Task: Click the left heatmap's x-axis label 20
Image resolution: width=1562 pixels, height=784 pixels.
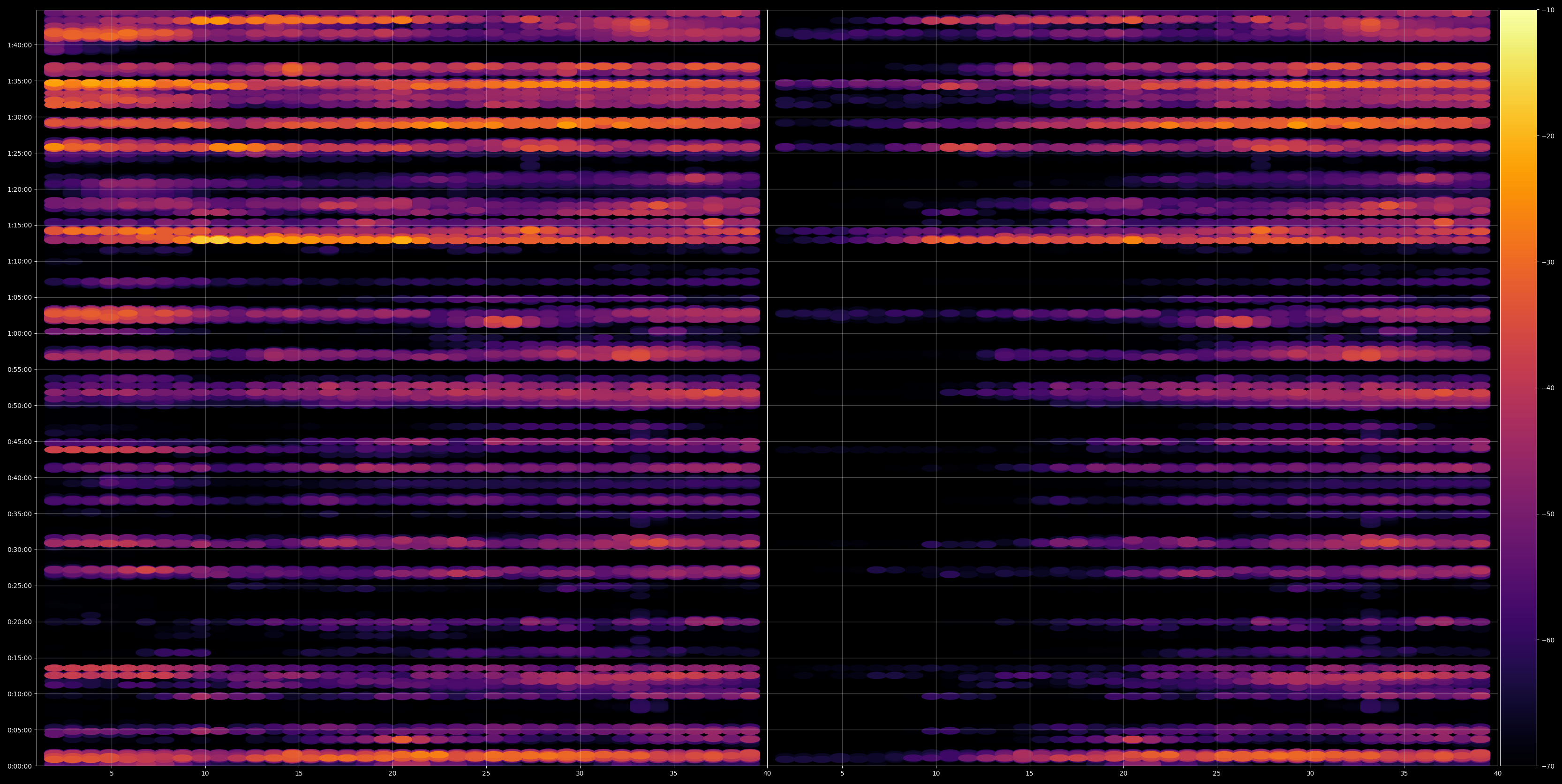Action: [392, 774]
